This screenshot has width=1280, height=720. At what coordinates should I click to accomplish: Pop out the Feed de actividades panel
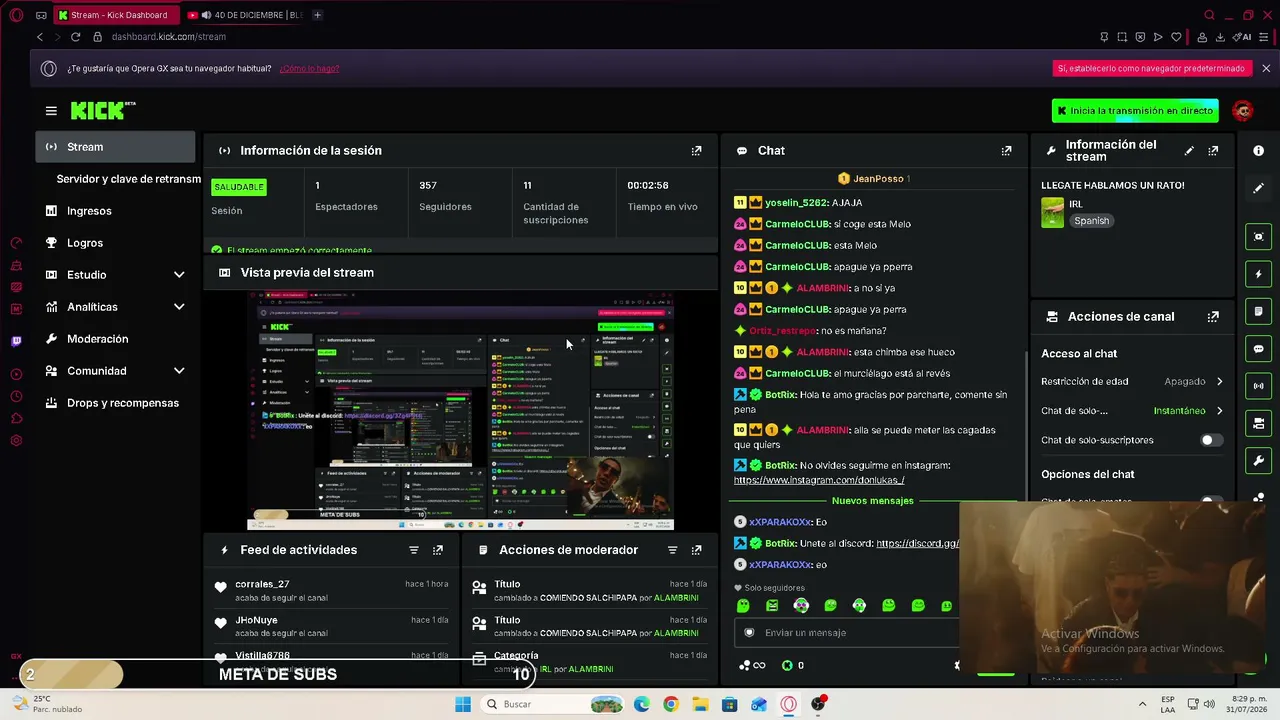coord(438,550)
